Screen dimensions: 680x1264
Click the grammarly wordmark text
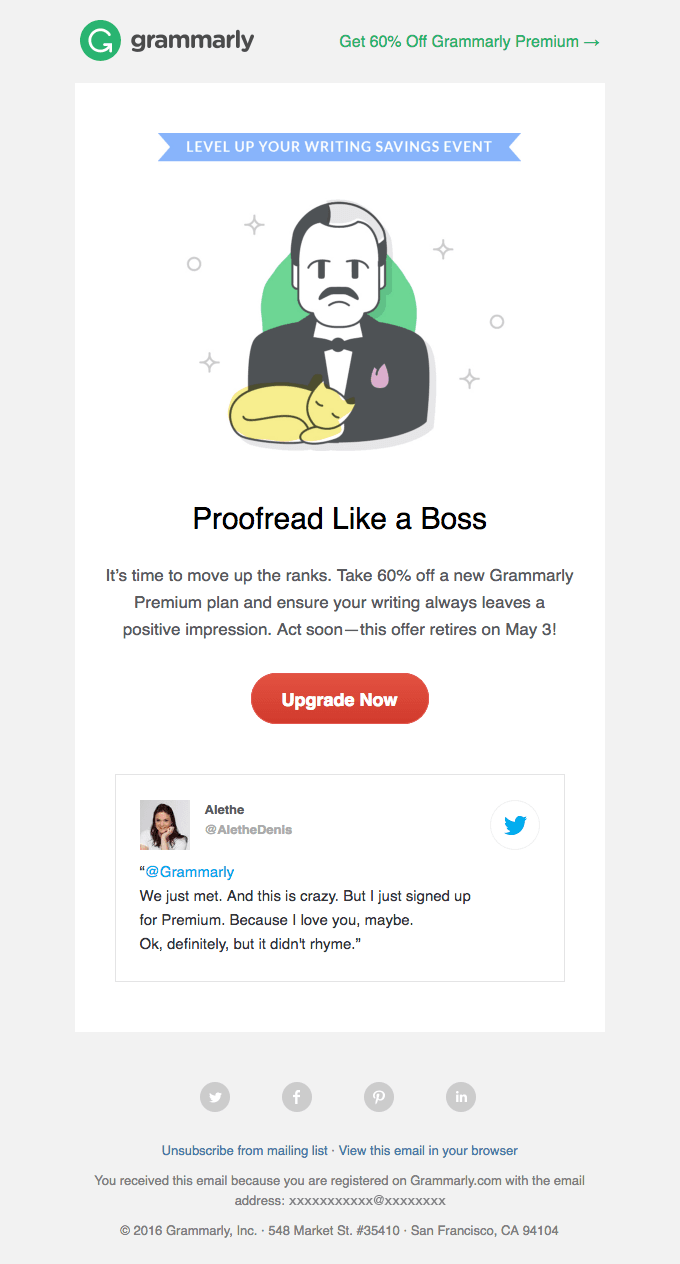(x=192, y=41)
